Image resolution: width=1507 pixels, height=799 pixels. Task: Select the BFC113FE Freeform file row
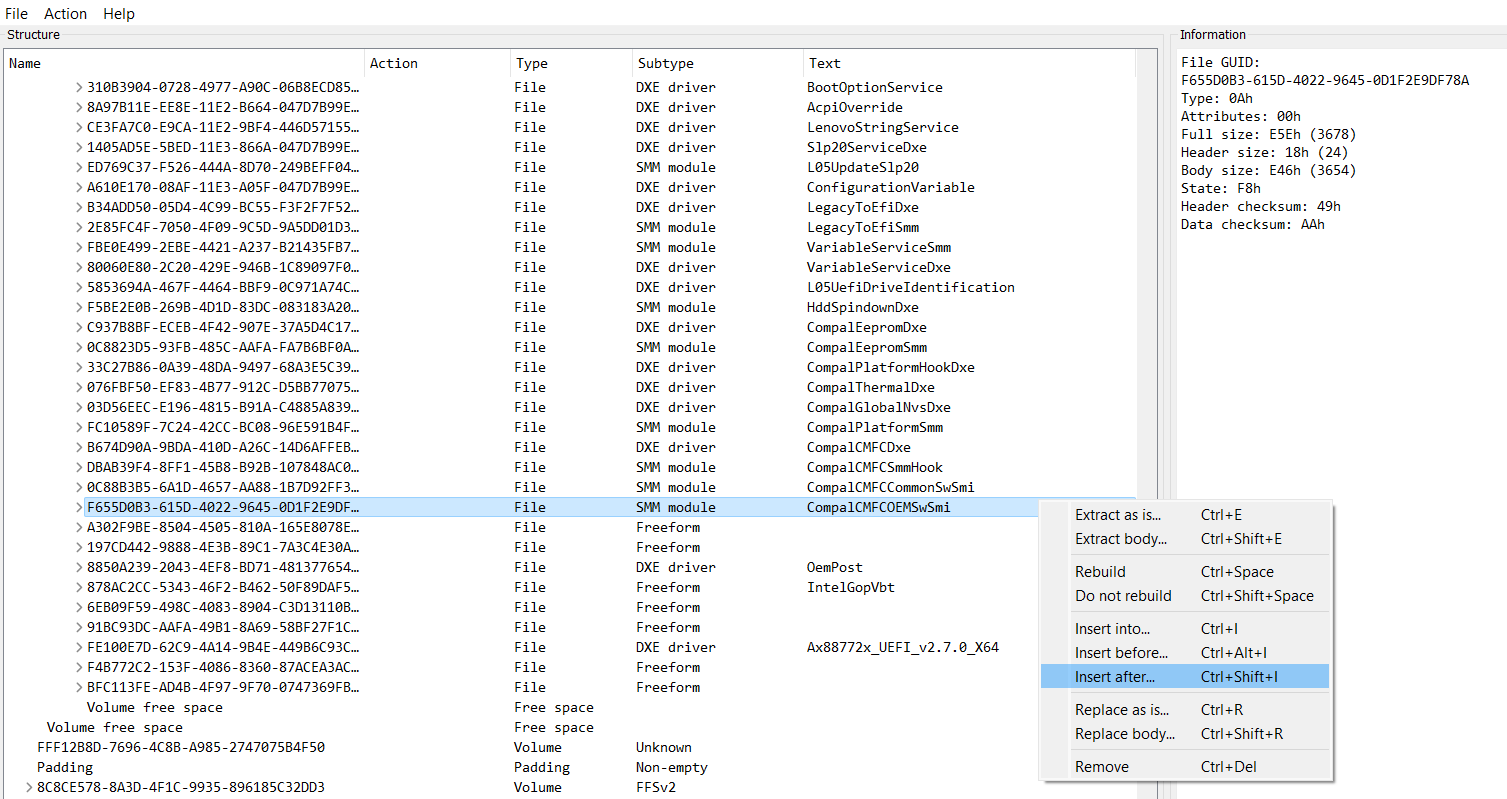(570, 687)
